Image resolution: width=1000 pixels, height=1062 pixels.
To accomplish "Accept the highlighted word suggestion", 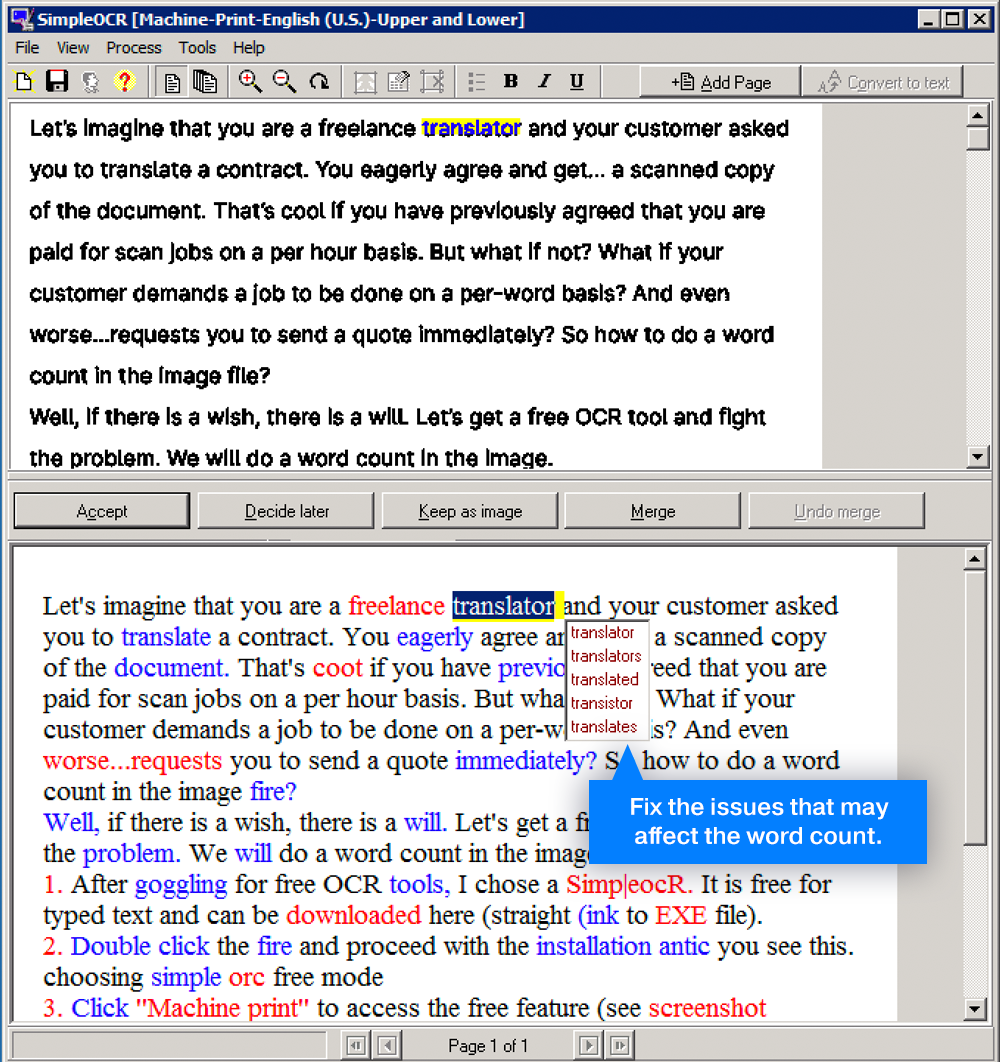I will tap(101, 510).
